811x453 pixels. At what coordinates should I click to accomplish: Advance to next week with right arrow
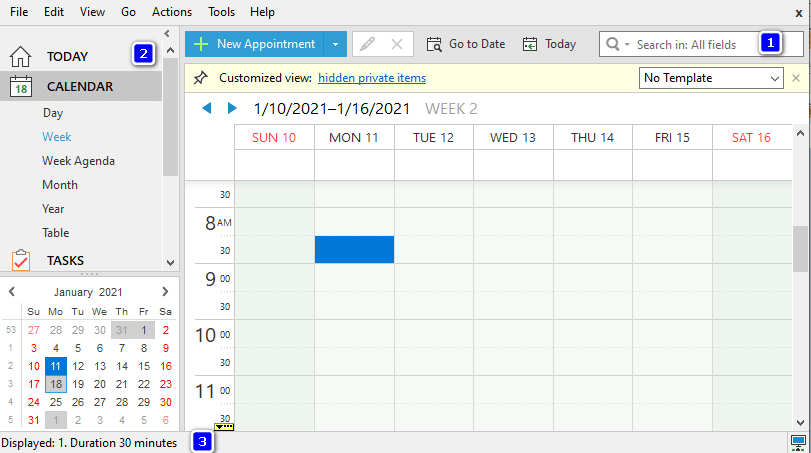[x=232, y=108]
